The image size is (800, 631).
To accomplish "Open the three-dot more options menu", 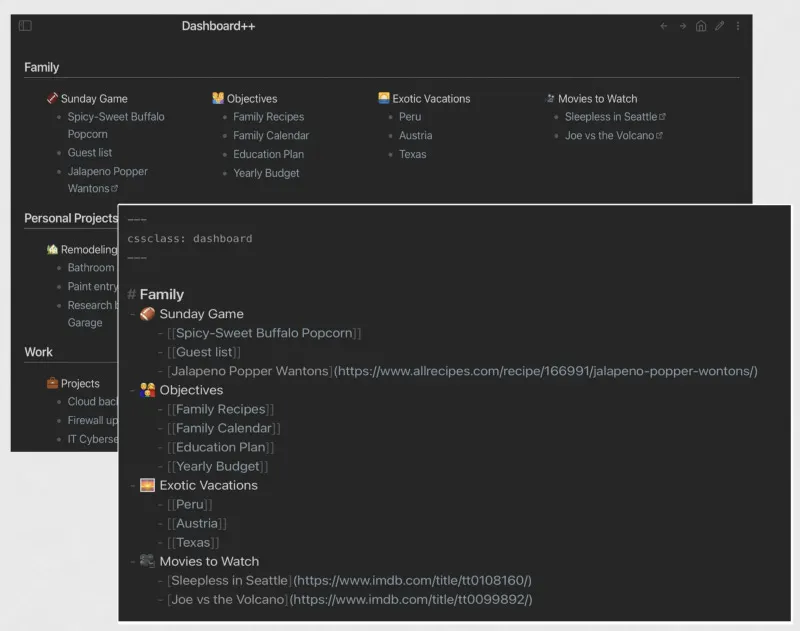I will point(738,26).
